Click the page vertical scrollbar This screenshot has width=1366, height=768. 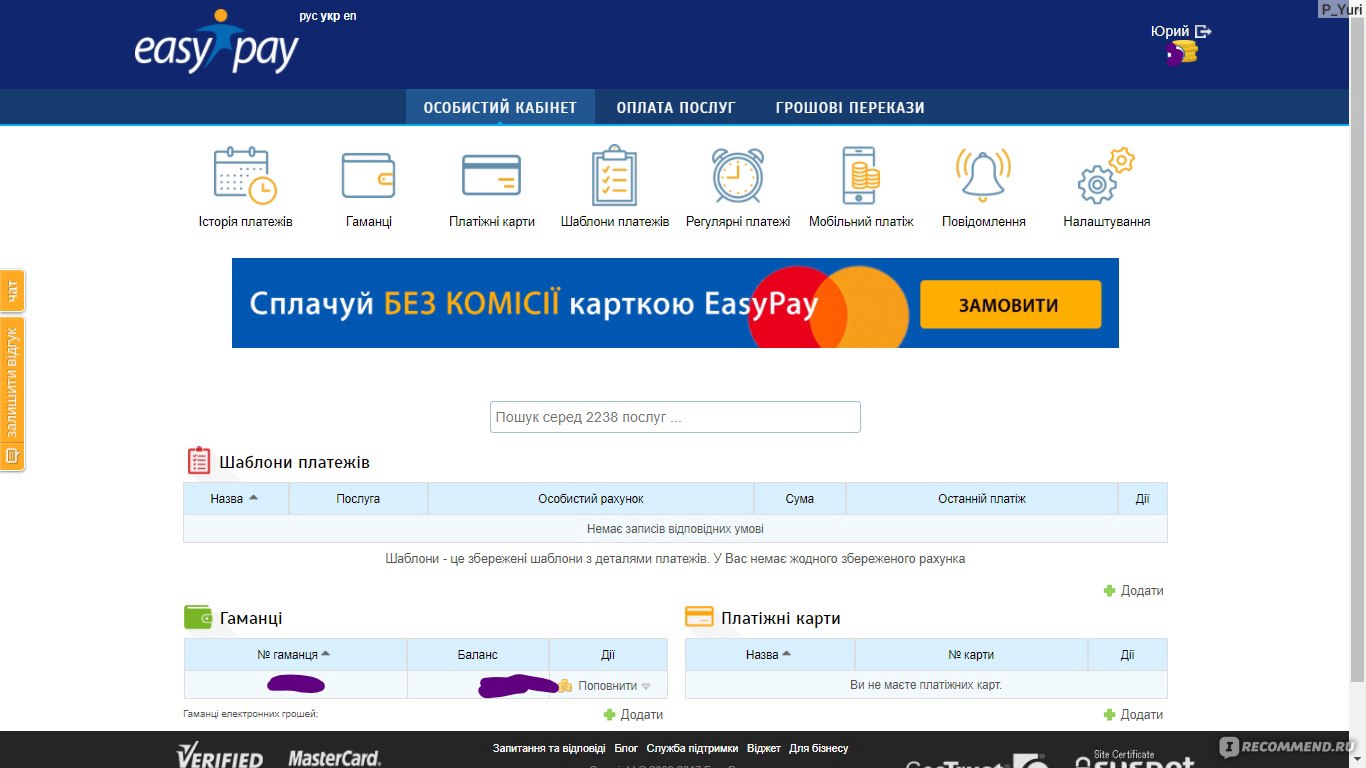1357,350
